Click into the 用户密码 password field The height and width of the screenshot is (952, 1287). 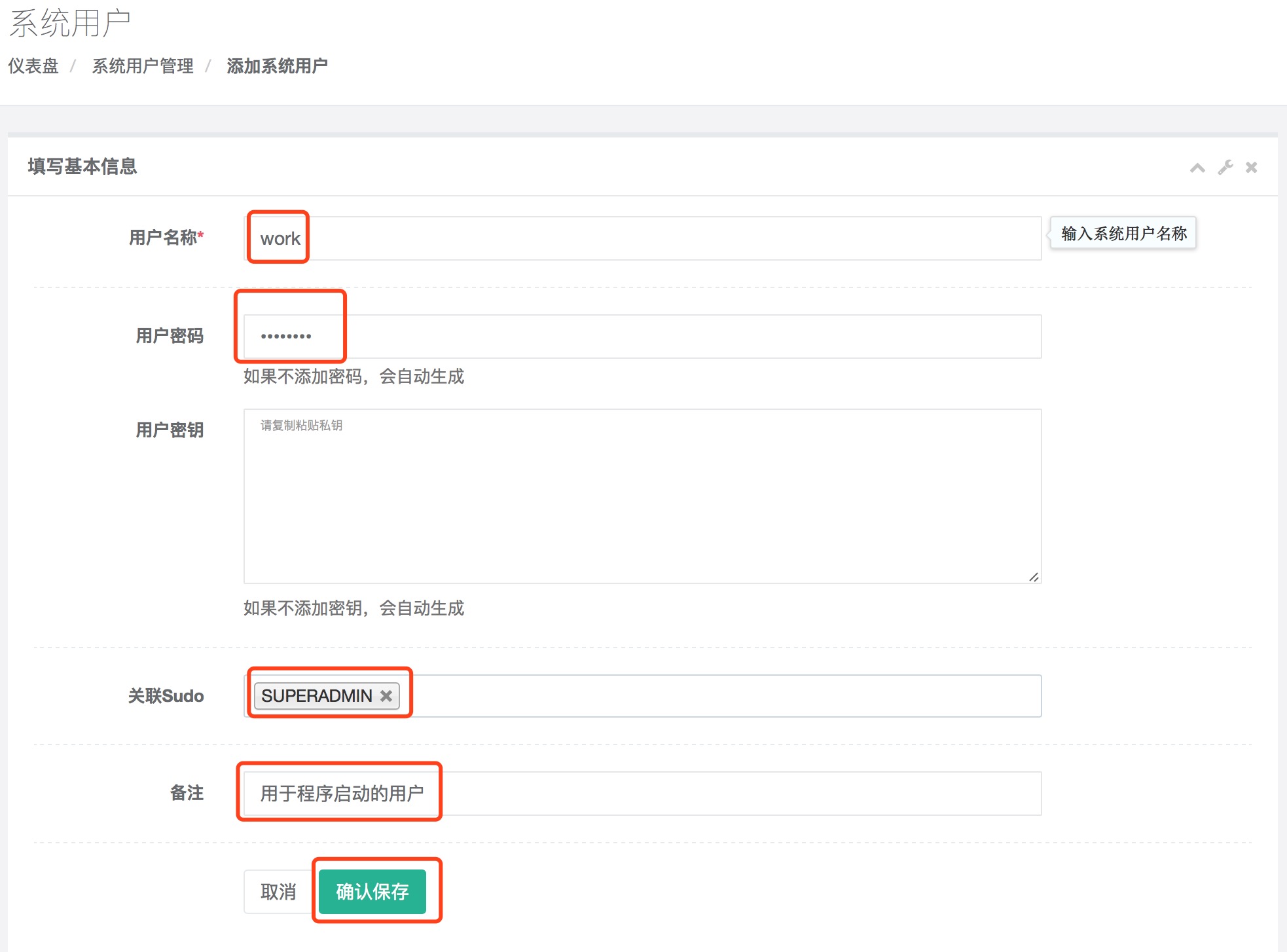pyautogui.click(x=642, y=337)
